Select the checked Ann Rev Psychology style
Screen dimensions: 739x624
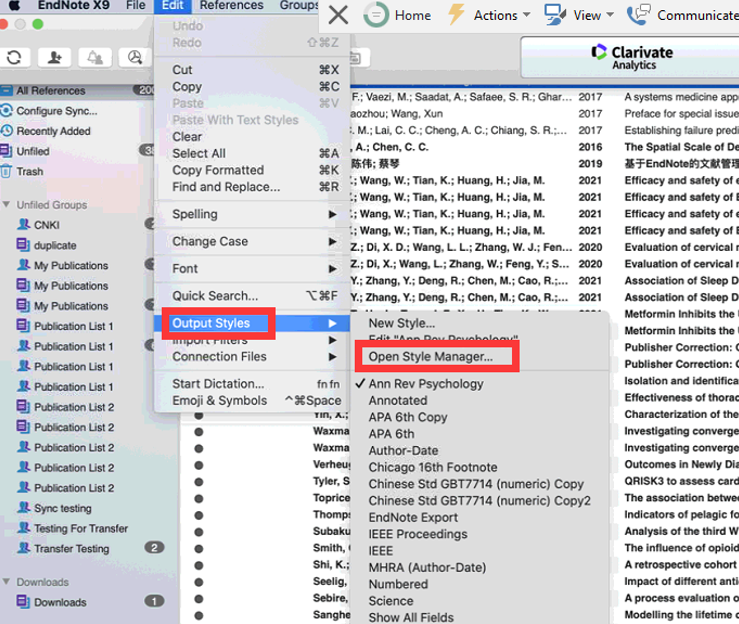pos(426,384)
